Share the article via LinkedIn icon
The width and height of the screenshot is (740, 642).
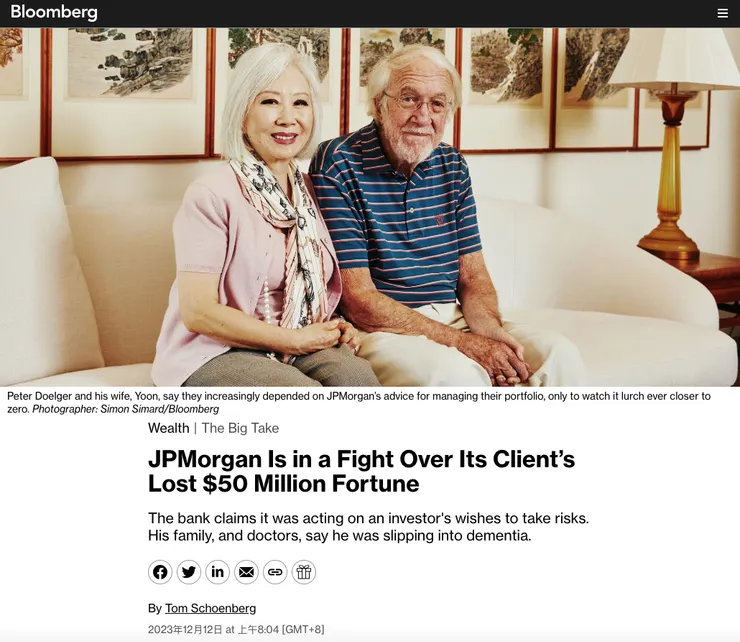point(218,572)
